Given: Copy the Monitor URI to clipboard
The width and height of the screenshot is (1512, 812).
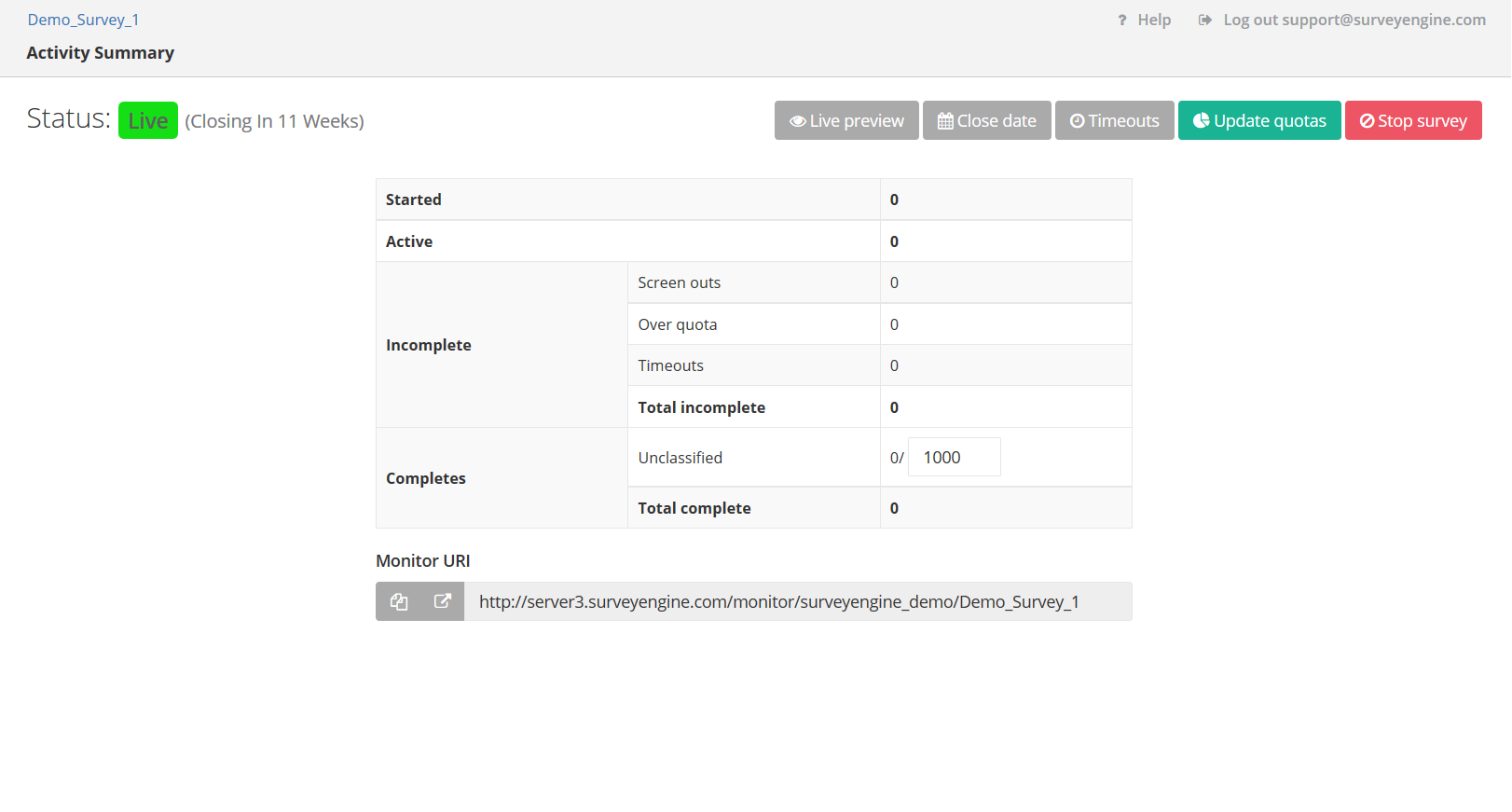Looking at the screenshot, I should 399,602.
